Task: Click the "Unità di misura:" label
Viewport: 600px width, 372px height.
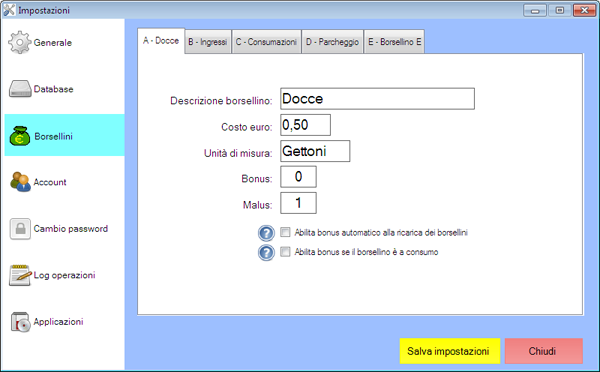Action: pos(238,153)
